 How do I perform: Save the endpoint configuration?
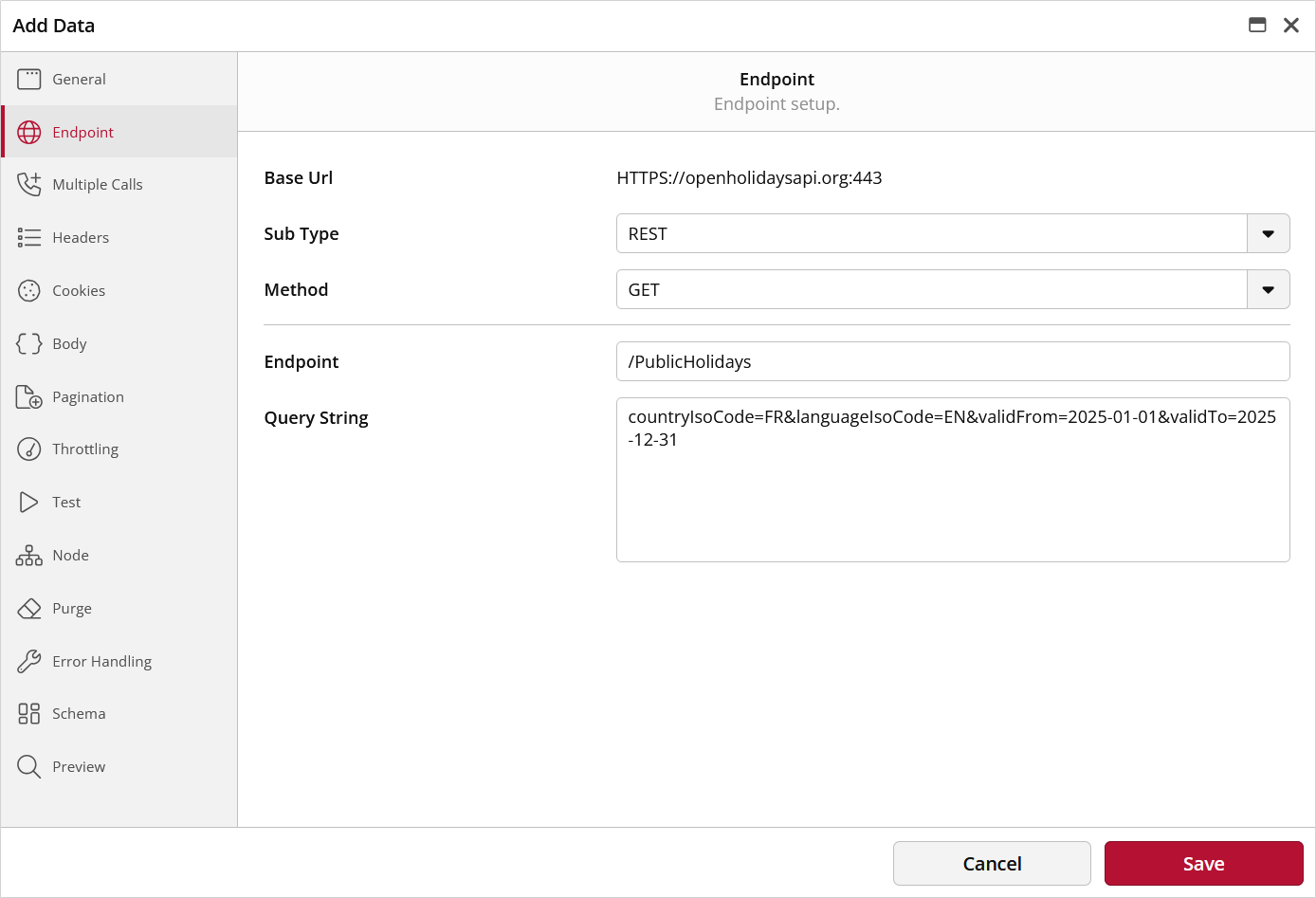1204,863
